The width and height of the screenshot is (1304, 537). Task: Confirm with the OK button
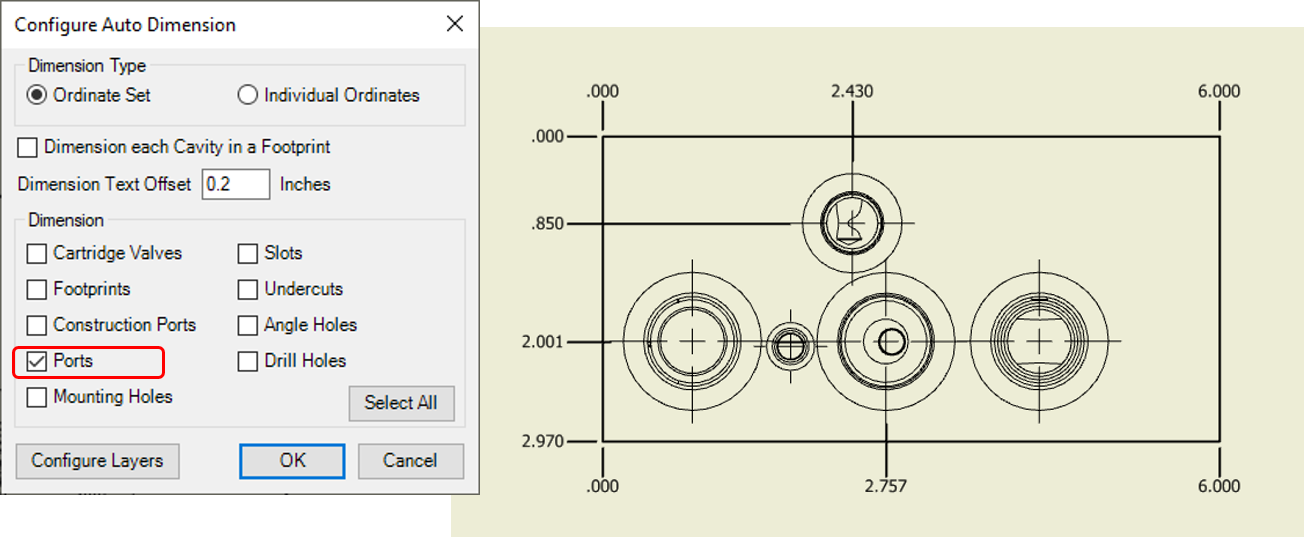click(x=292, y=461)
